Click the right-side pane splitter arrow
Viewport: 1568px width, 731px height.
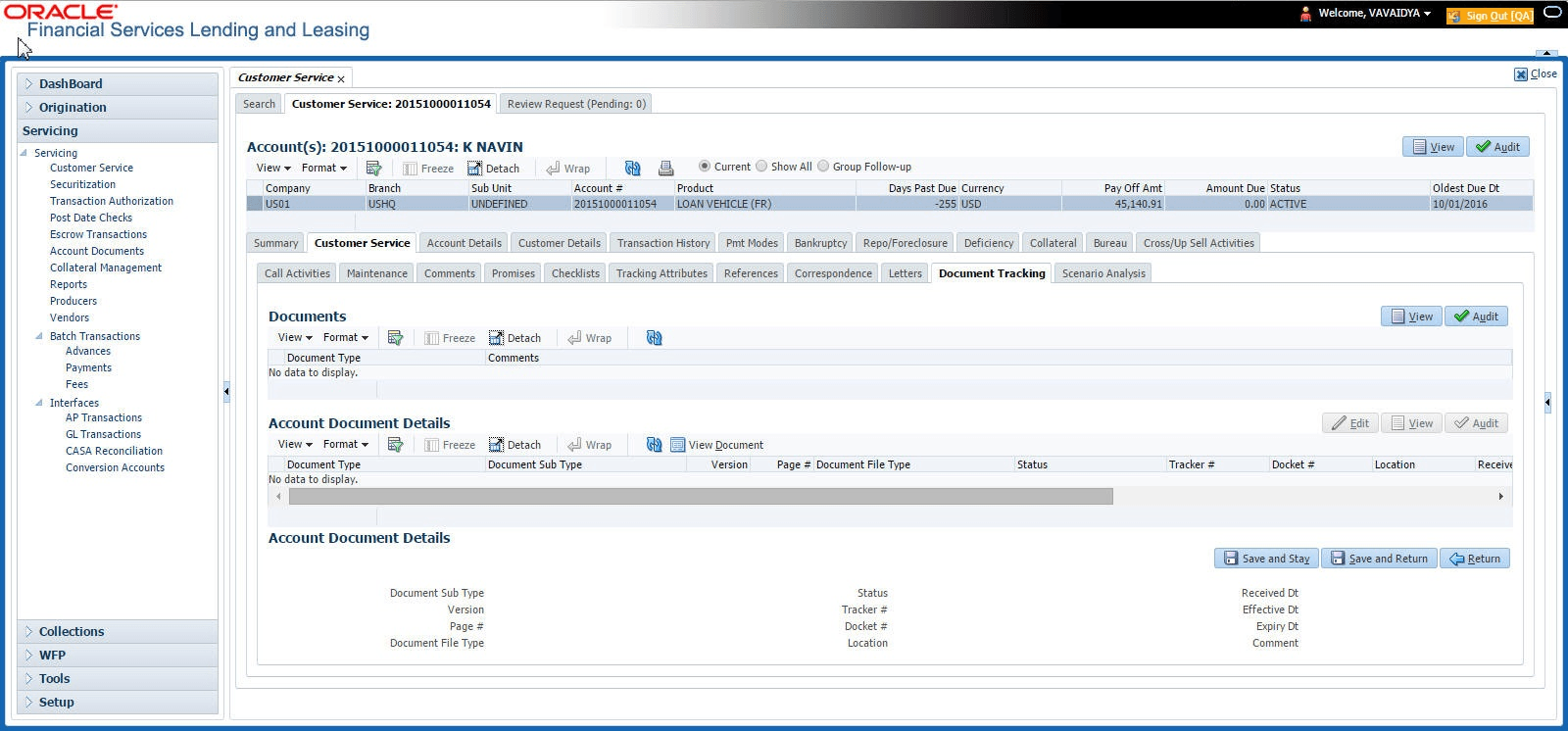click(x=1547, y=402)
